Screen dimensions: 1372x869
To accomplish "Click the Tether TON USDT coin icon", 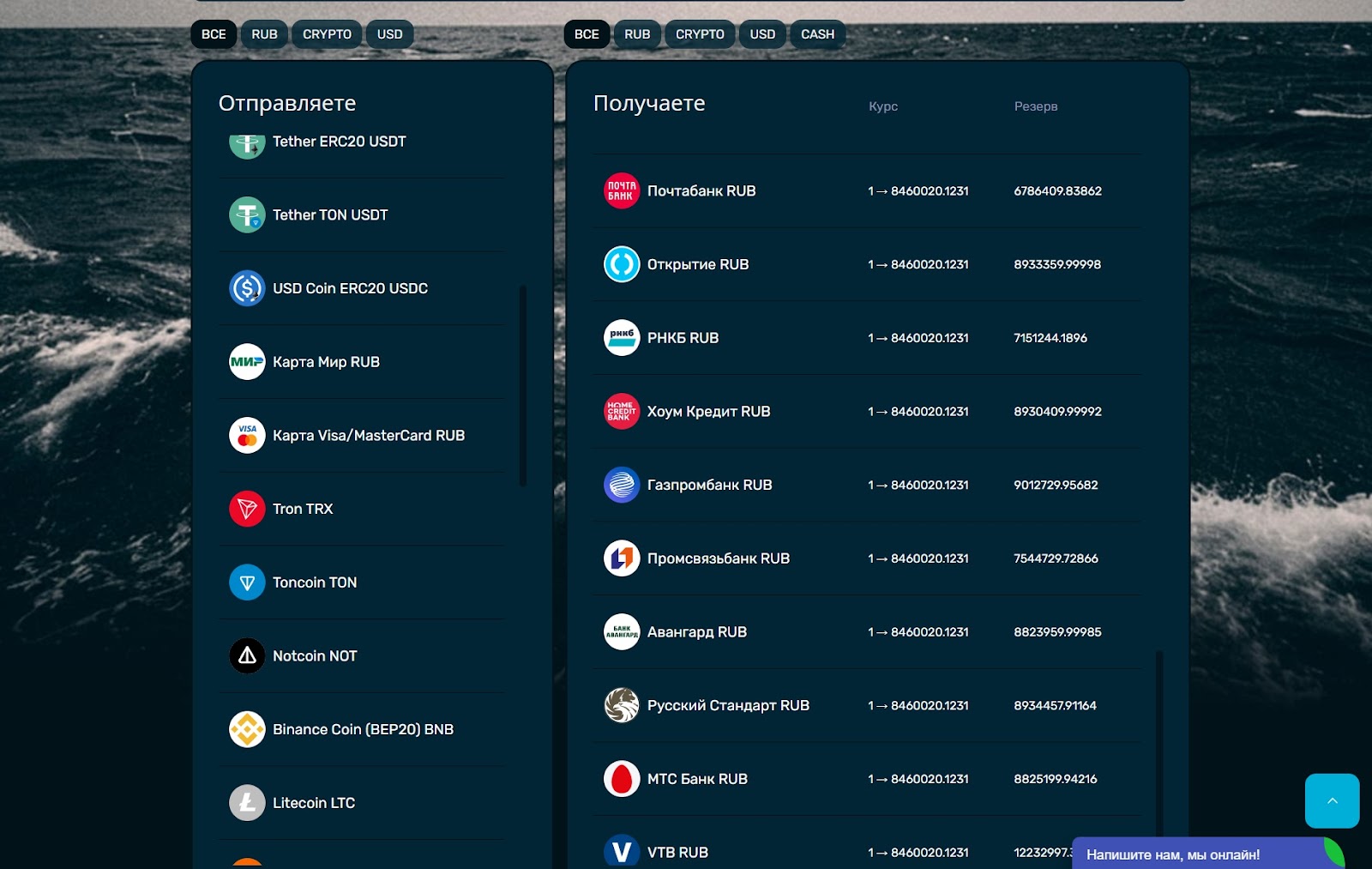I will tap(247, 215).
